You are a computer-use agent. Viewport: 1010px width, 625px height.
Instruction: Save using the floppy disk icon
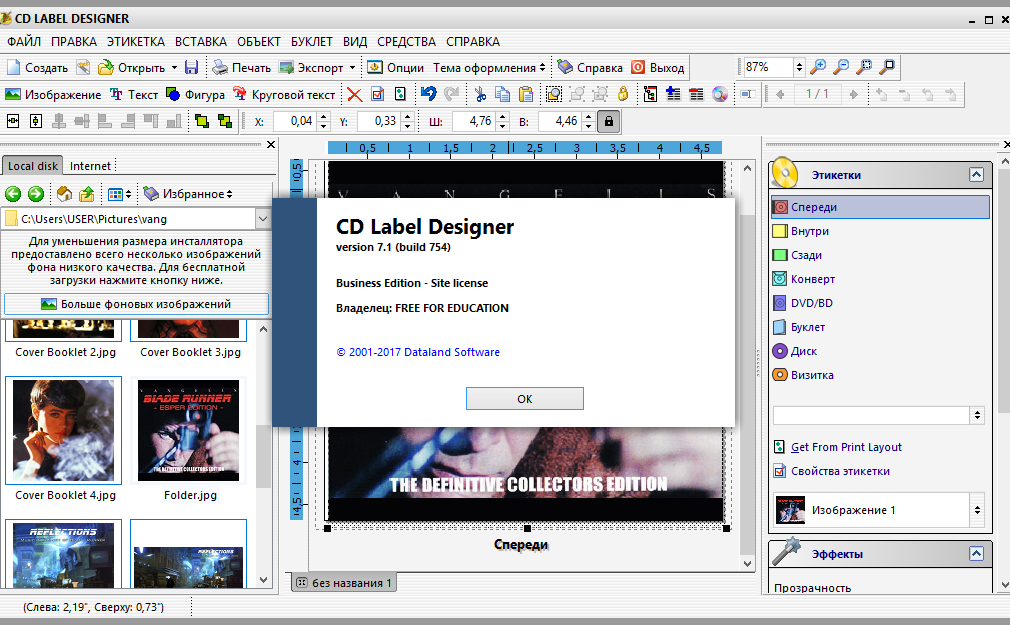(191, 68)
